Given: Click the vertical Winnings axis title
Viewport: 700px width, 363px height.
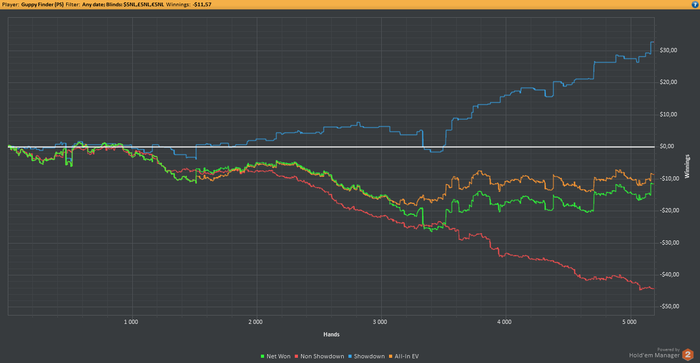Looking at the screenshot, I should pyautogui.click(x=688, y=166).
